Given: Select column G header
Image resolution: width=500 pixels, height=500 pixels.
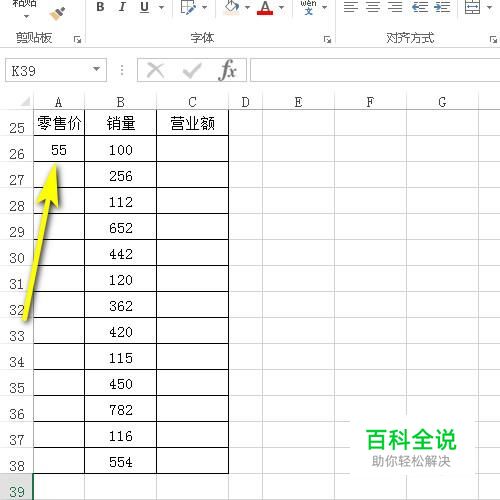Looking at the screenshot, I should [x=442, y=102].
